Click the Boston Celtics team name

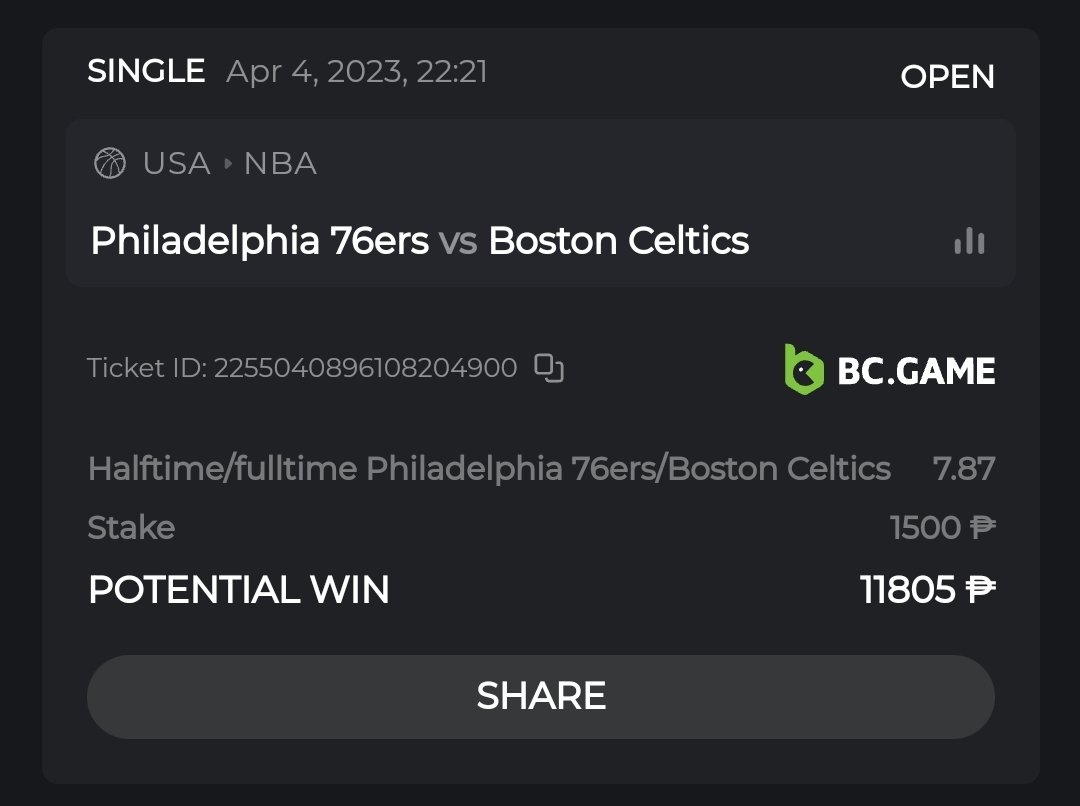coord(618,241)
